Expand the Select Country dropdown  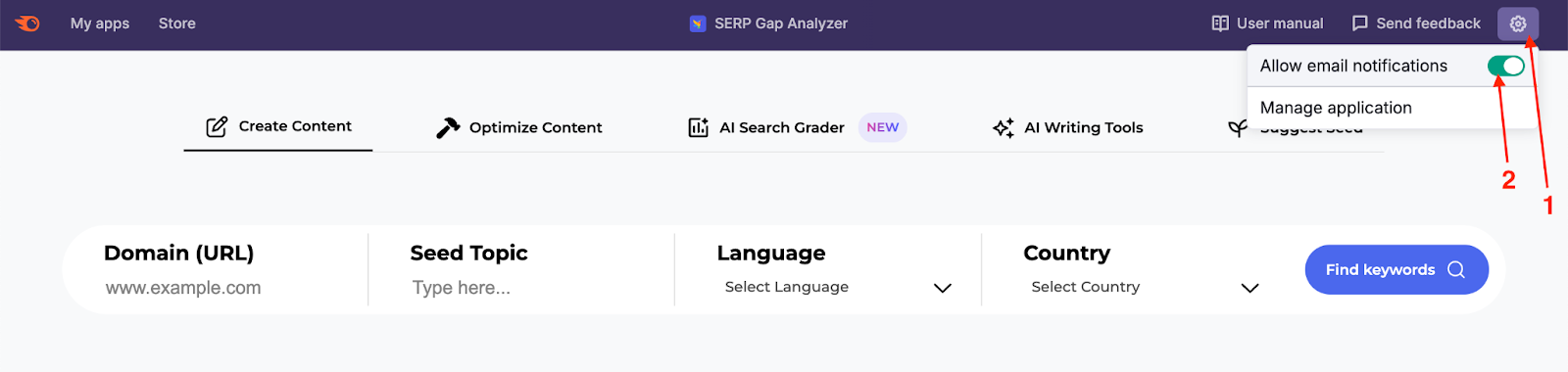click(1145, 287)
